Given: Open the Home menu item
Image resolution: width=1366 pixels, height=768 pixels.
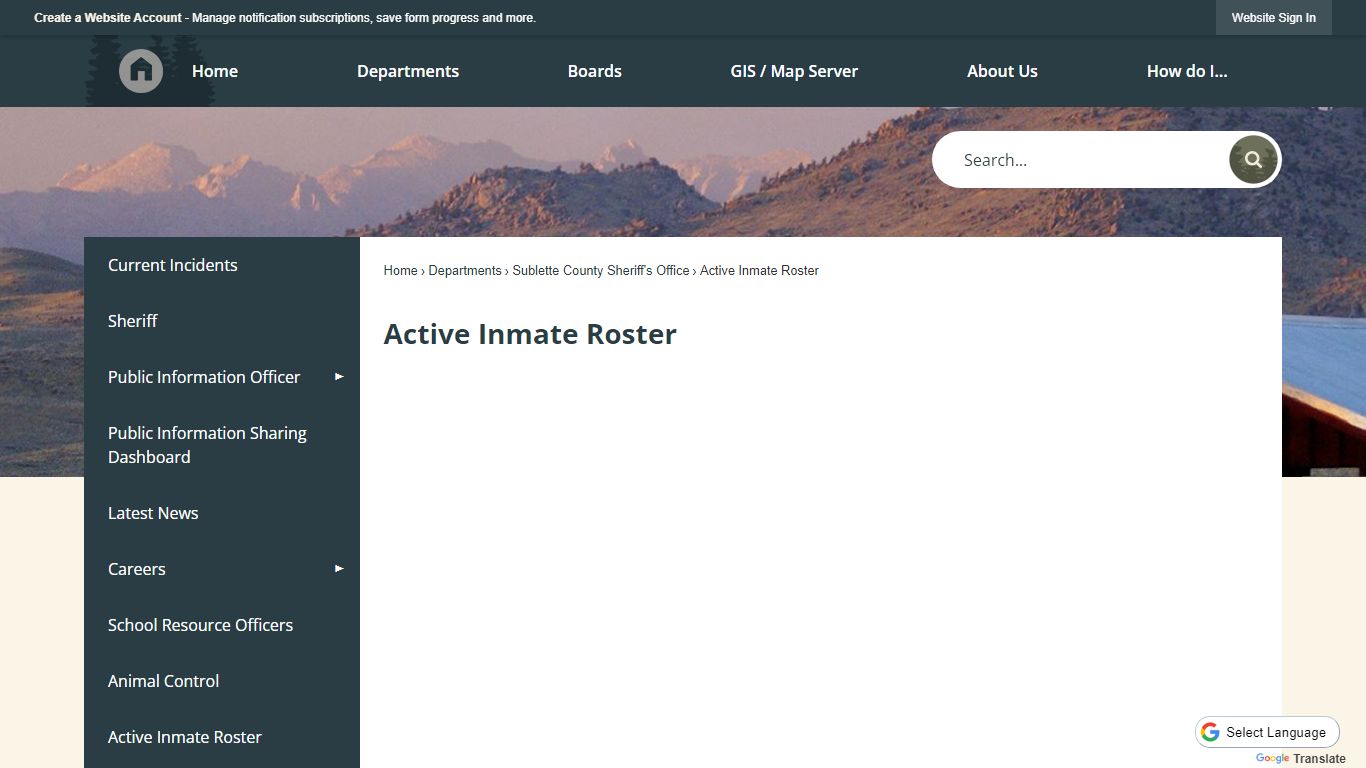Looking at the screenshot, I should point(215,71).
